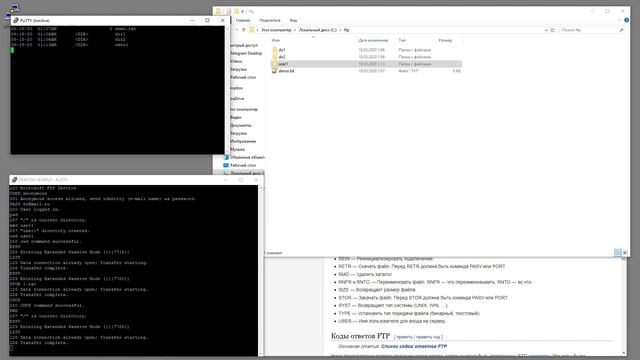Click the folder icon in Explorer title bar

218,11
